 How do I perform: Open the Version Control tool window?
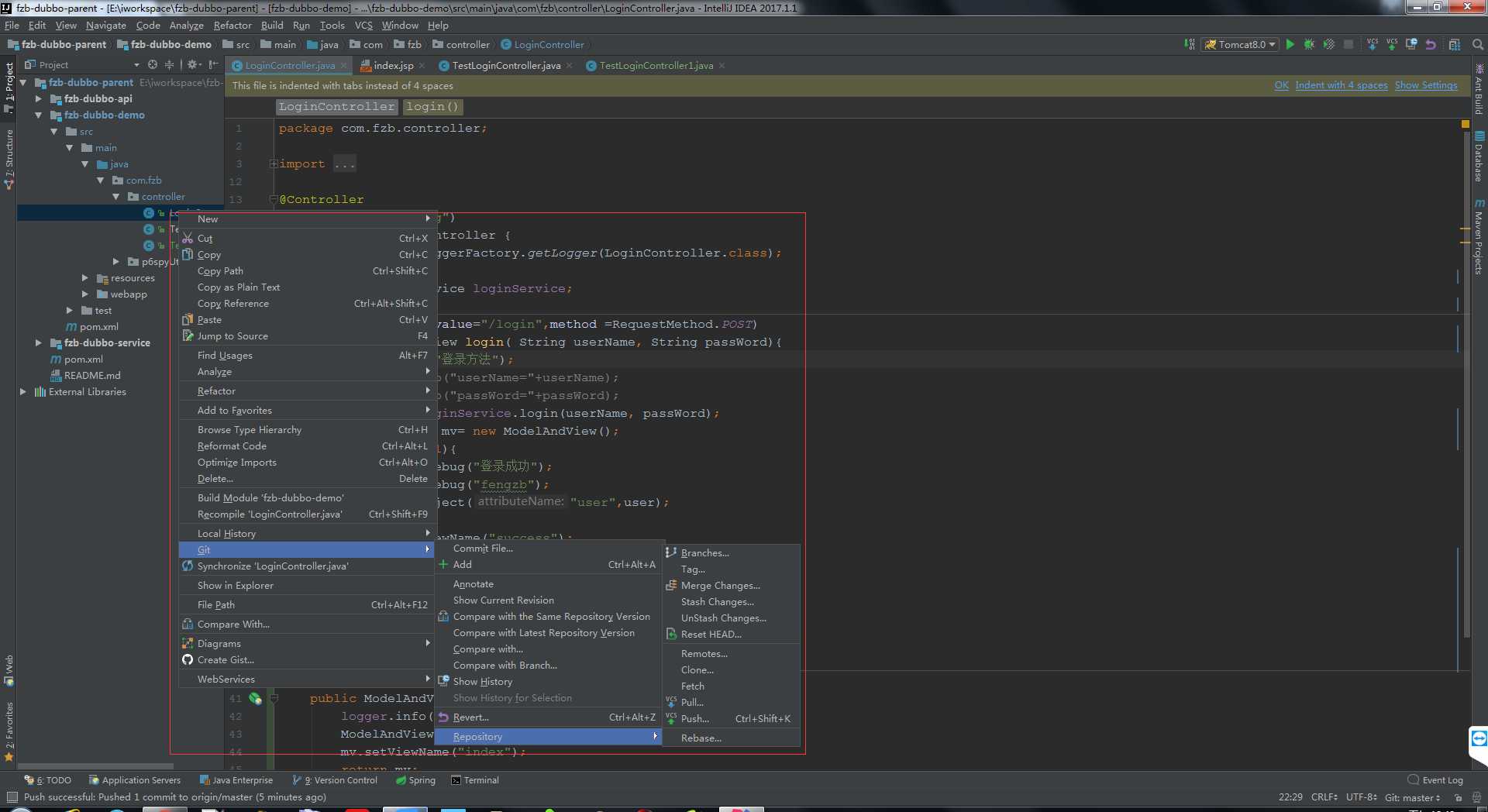point(335,780)
